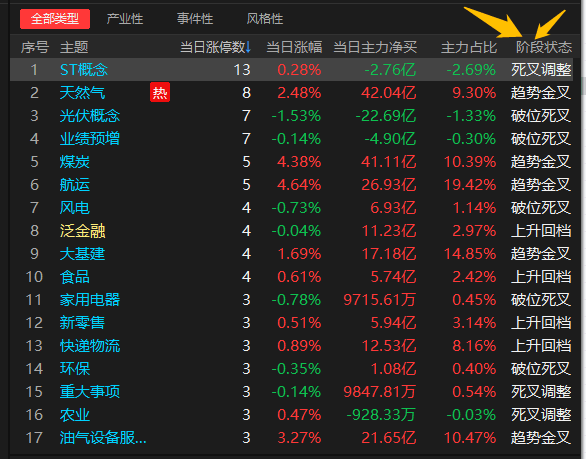This screenshot has height=459, width=586.
Task: Open the 风格性 tab
Action: point(265,19)
